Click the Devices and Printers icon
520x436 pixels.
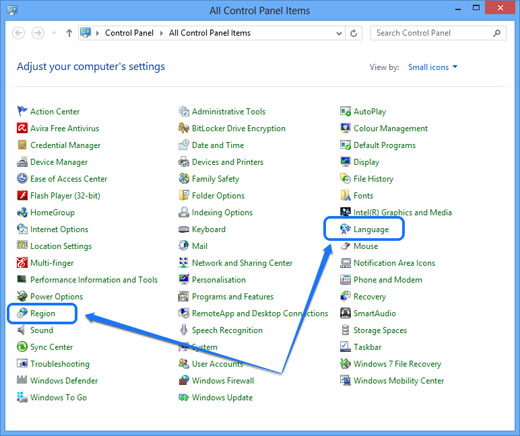click(x=184, y=162)
